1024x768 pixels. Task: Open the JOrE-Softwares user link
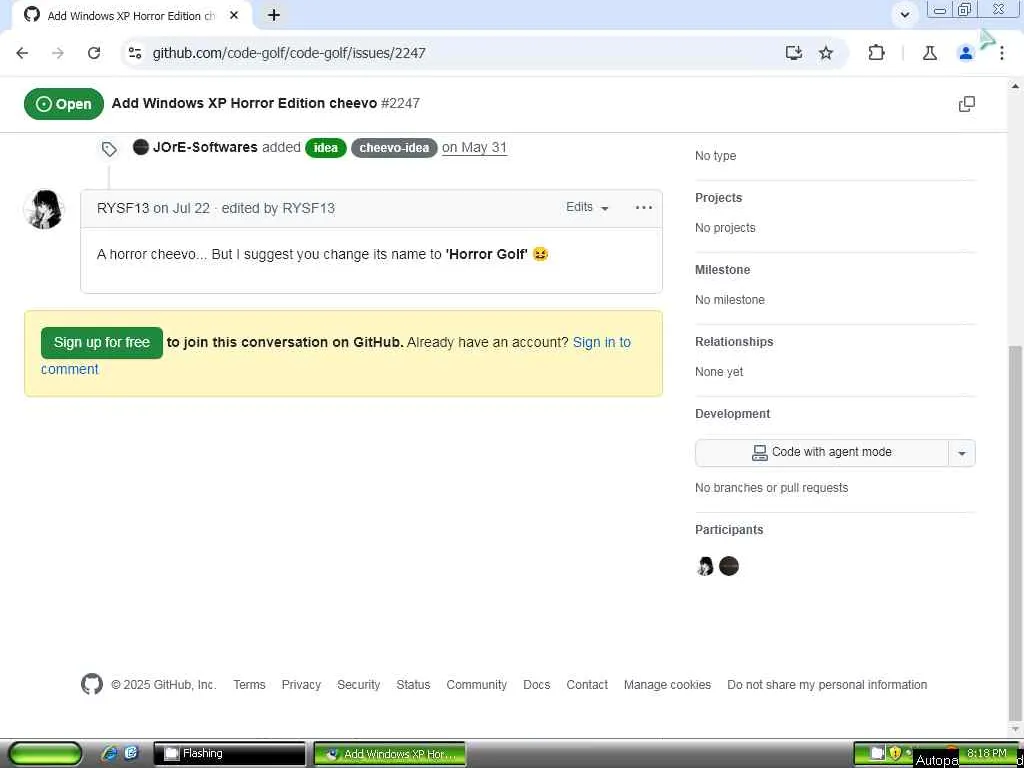[x=205, y=147]
